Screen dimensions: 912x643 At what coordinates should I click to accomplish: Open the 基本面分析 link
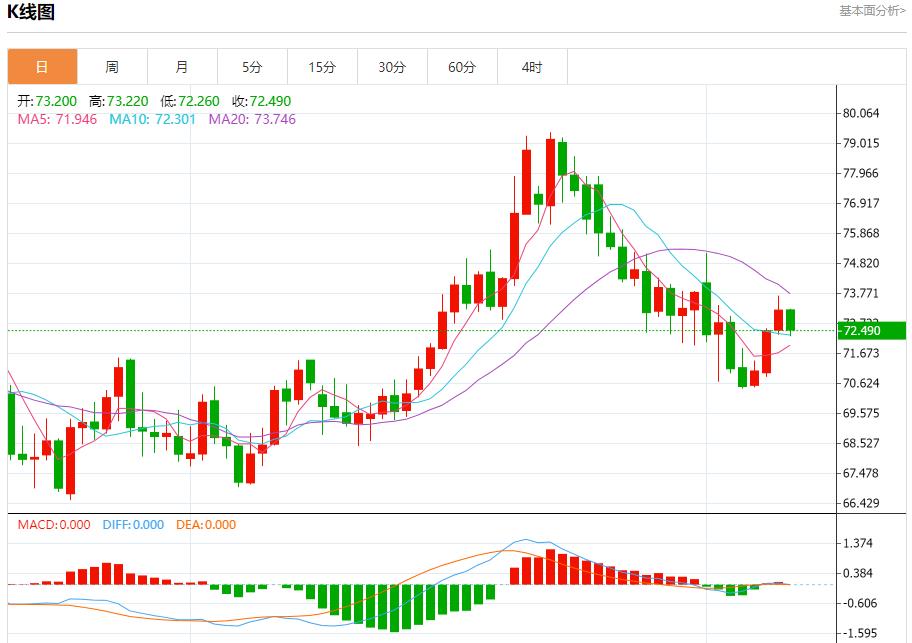point(872,11)
